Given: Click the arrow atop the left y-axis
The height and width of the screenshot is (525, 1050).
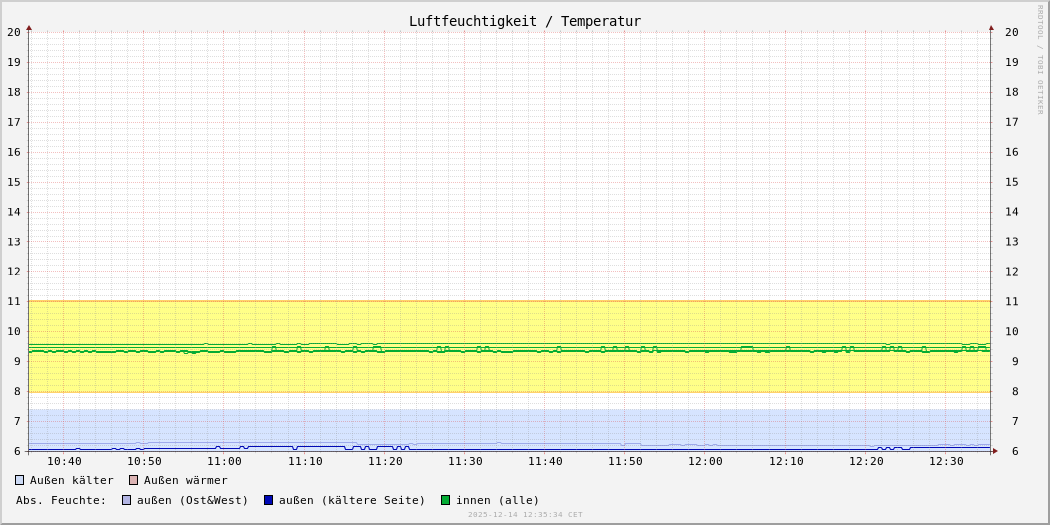Looking at the screenshot, I should (x=29, y=28).
